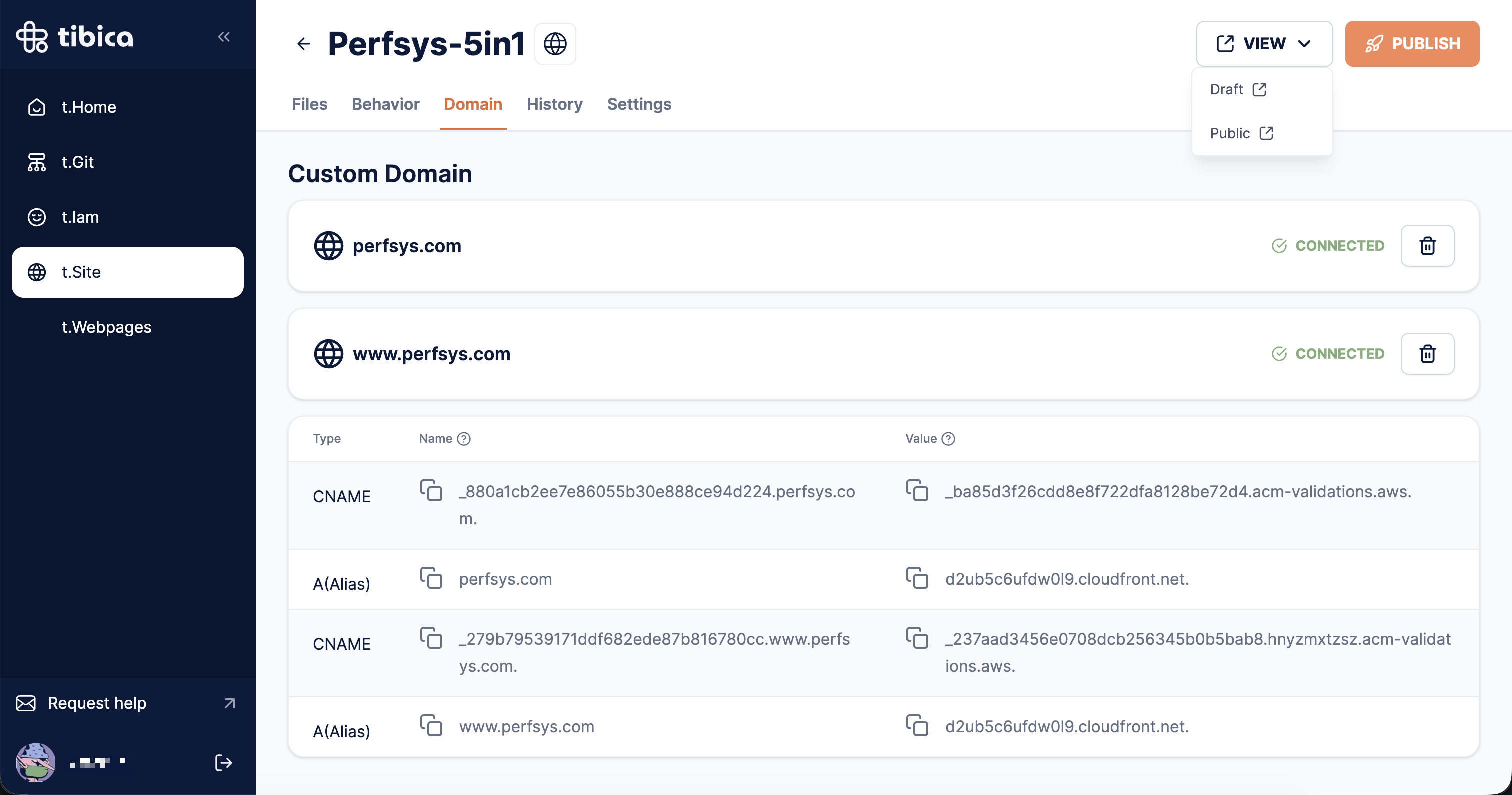Copy the _ba85d3f26 CNAME value

point(917,491)
